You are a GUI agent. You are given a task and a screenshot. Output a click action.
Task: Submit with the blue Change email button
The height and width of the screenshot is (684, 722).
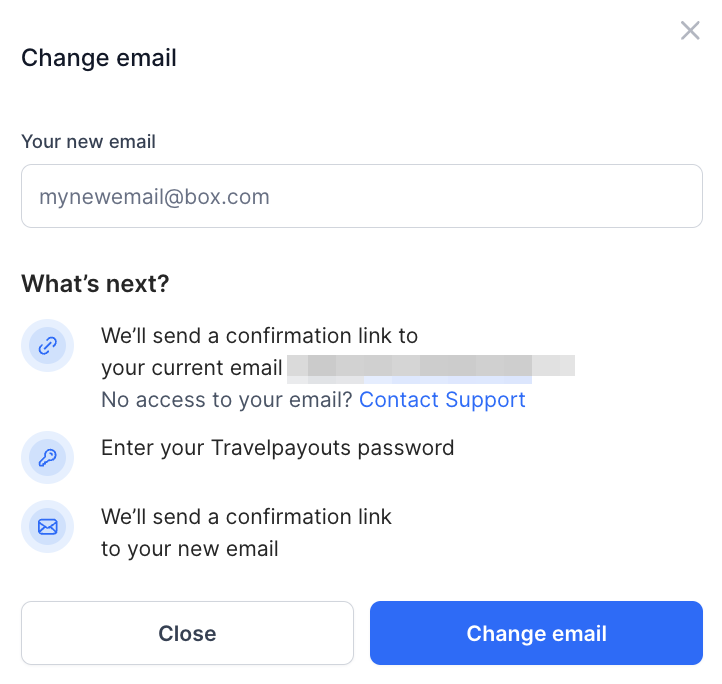pyautogui.click(x=536, y=633)
